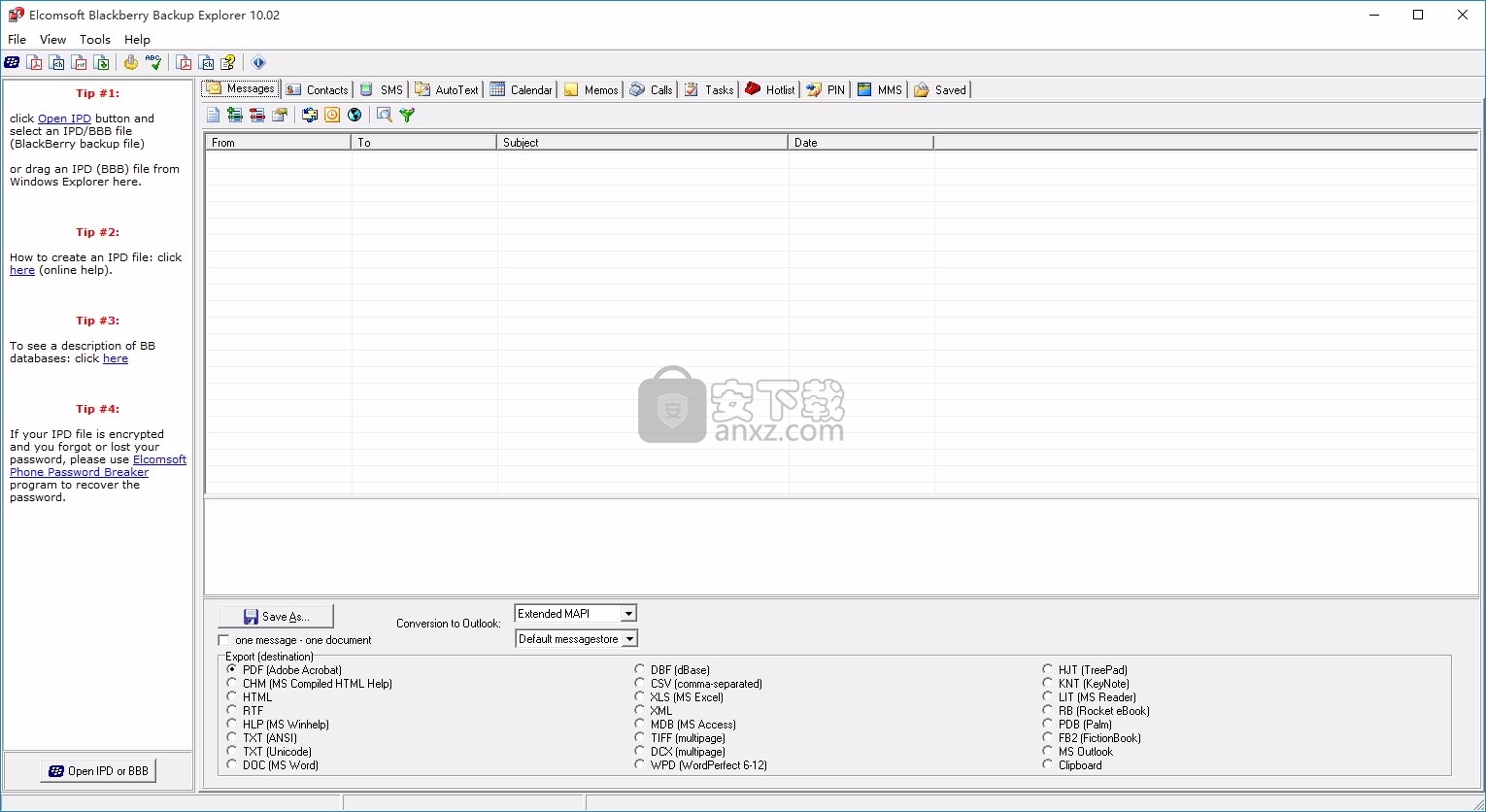The height and width of the screenshot is (812, 1486).
Task: Click the 'here' link in Tip #2
Action: pyautogui.click(x=22, y=270)
